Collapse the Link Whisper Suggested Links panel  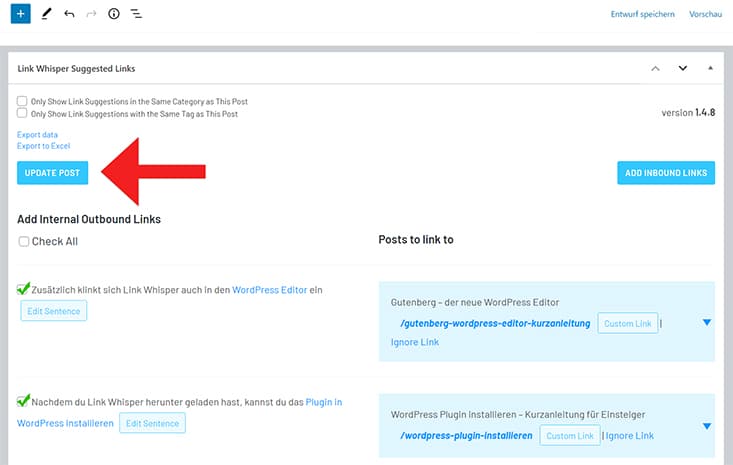pyautogui.click(x=710, y=68)
